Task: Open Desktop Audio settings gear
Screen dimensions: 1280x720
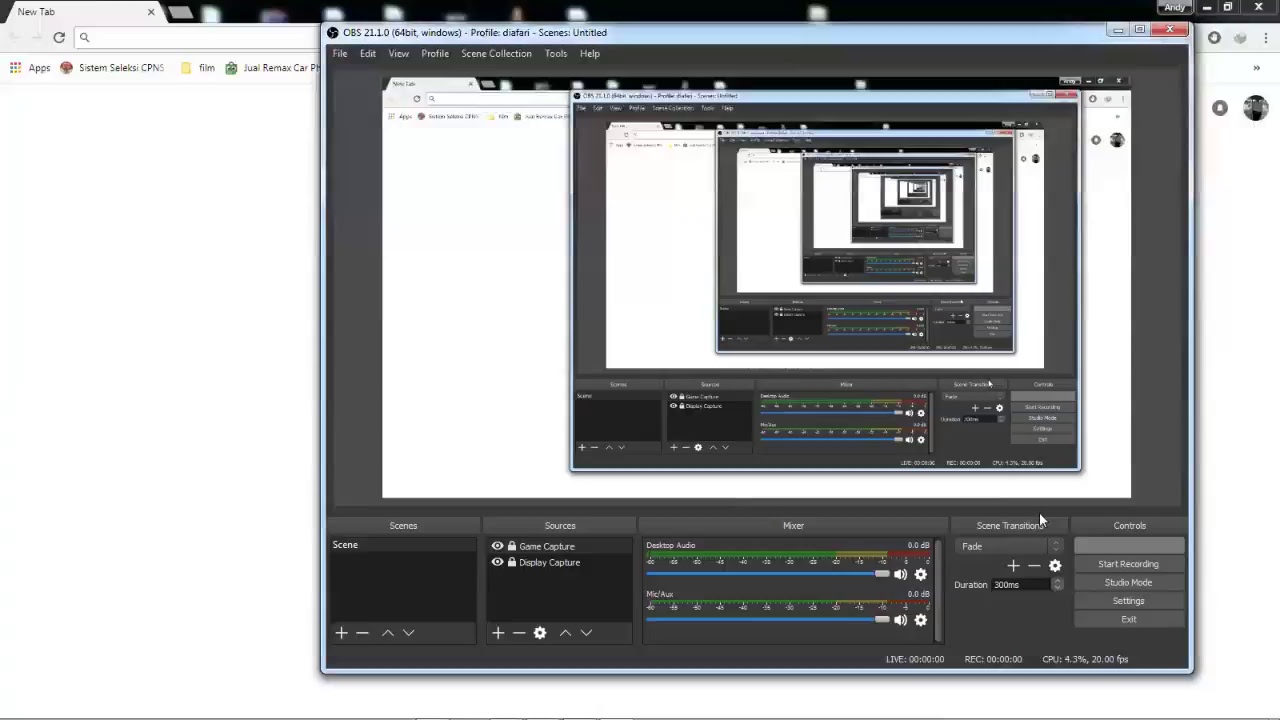Action: [x=921, y=574]
